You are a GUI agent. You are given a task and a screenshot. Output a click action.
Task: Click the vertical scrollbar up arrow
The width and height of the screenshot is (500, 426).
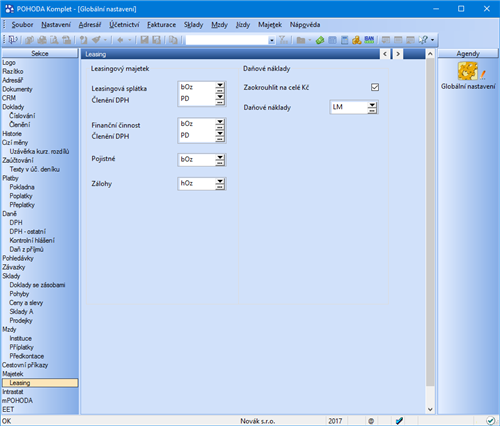point(430,54)
